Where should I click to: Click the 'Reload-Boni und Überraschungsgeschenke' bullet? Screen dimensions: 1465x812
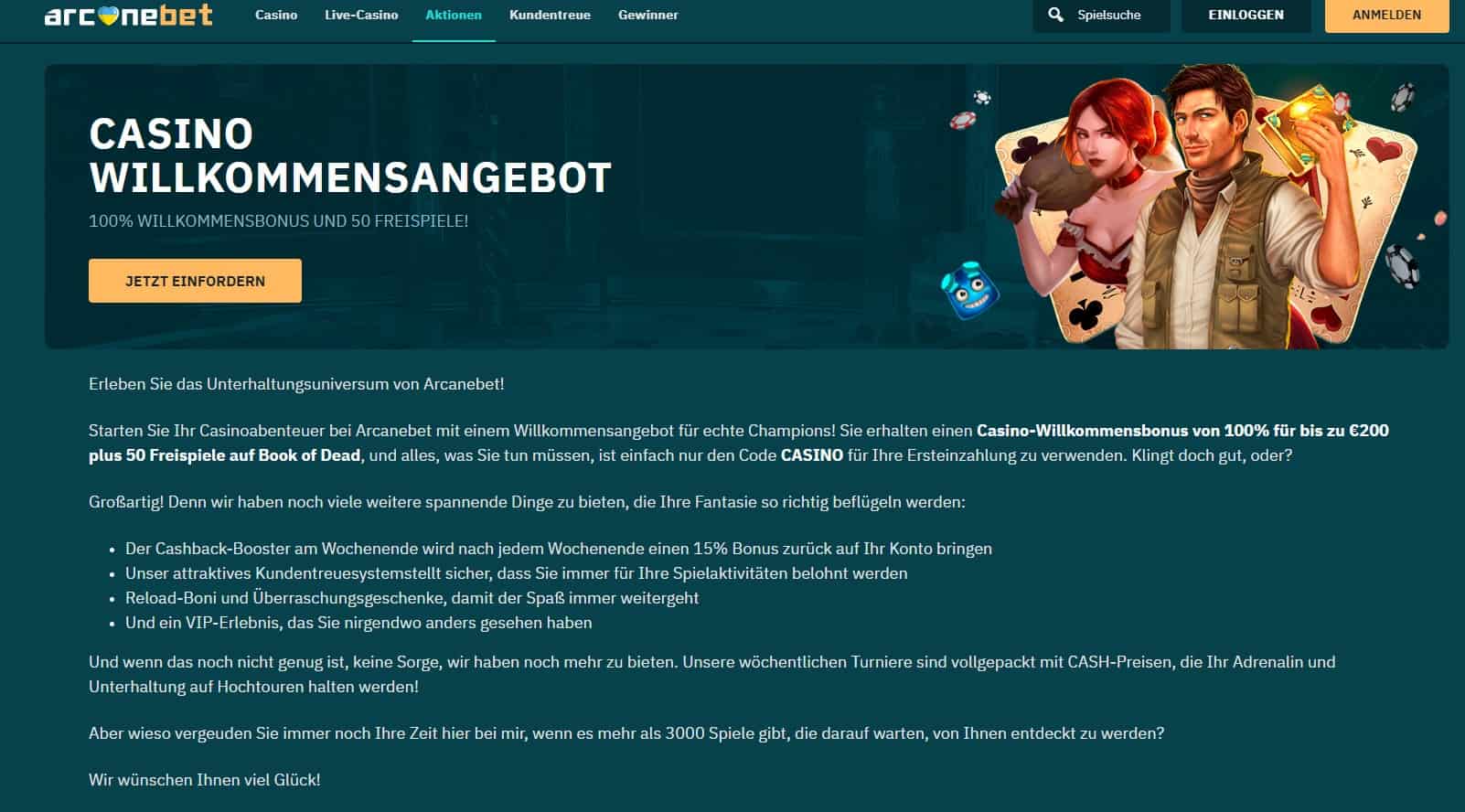tap(412, 598)
